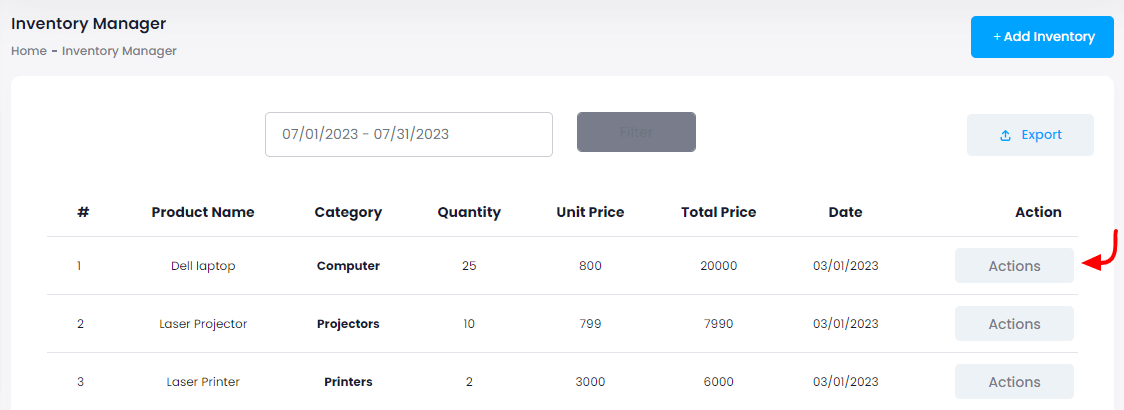Sort by Category column header

(x=348, y=212)
